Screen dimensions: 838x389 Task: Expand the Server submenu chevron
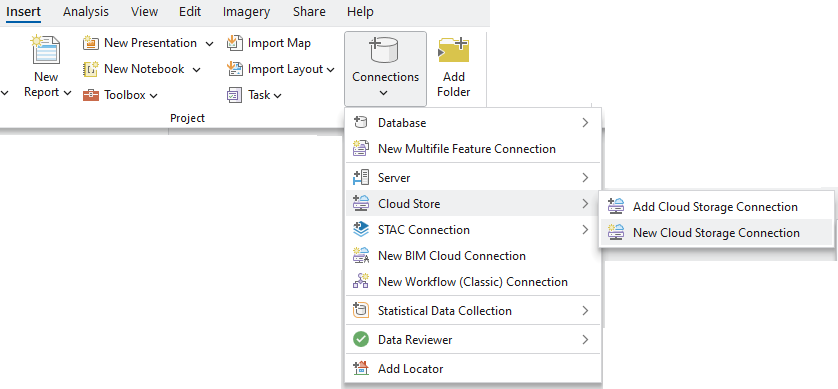click(586, 177)
